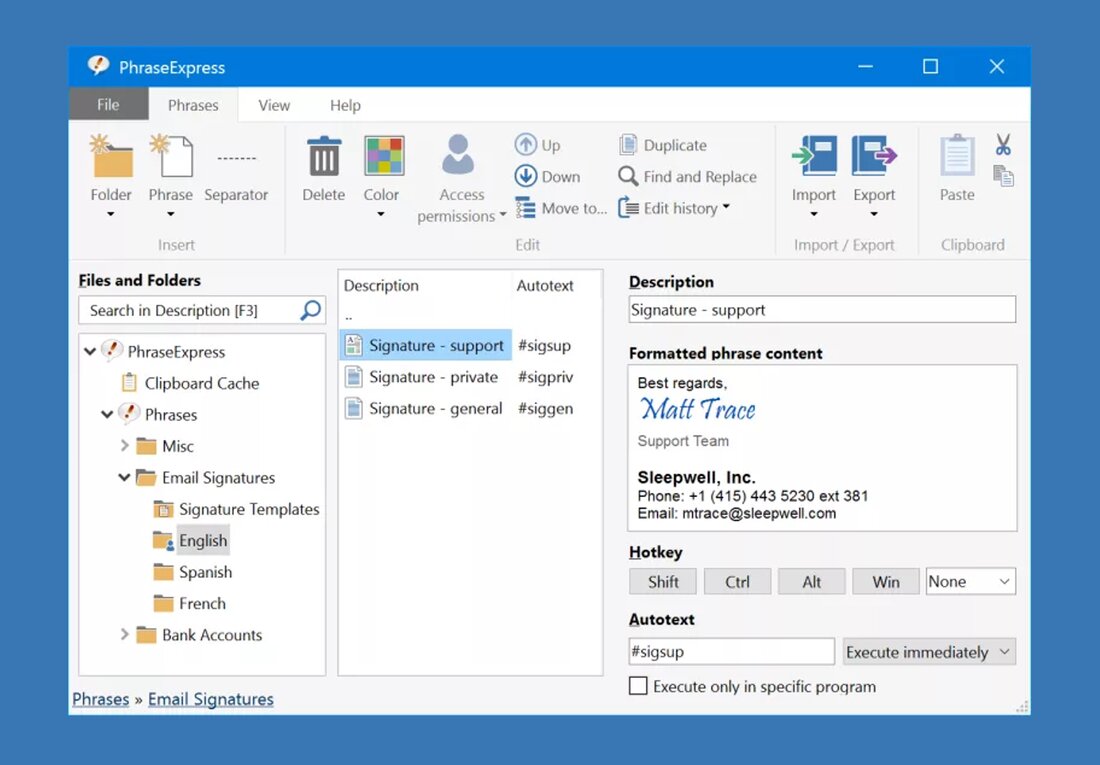Viewport: 1100px width, 765px height.
Task: Open the hotkey key None dropdown
Action: tap(970, 582)
